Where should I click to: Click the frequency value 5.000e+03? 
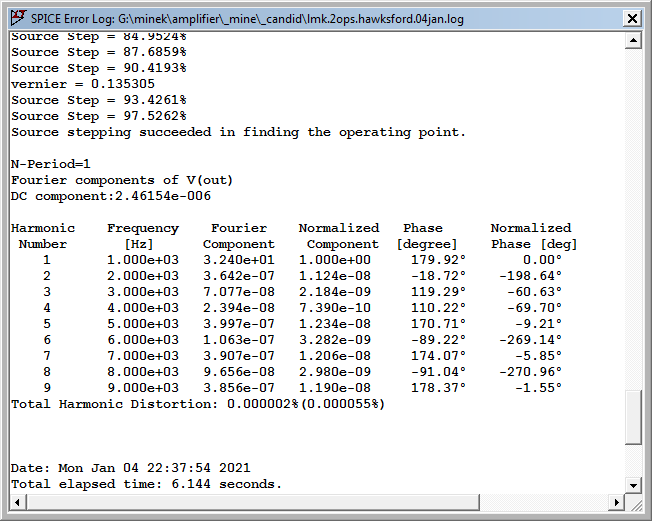point(143,323)
